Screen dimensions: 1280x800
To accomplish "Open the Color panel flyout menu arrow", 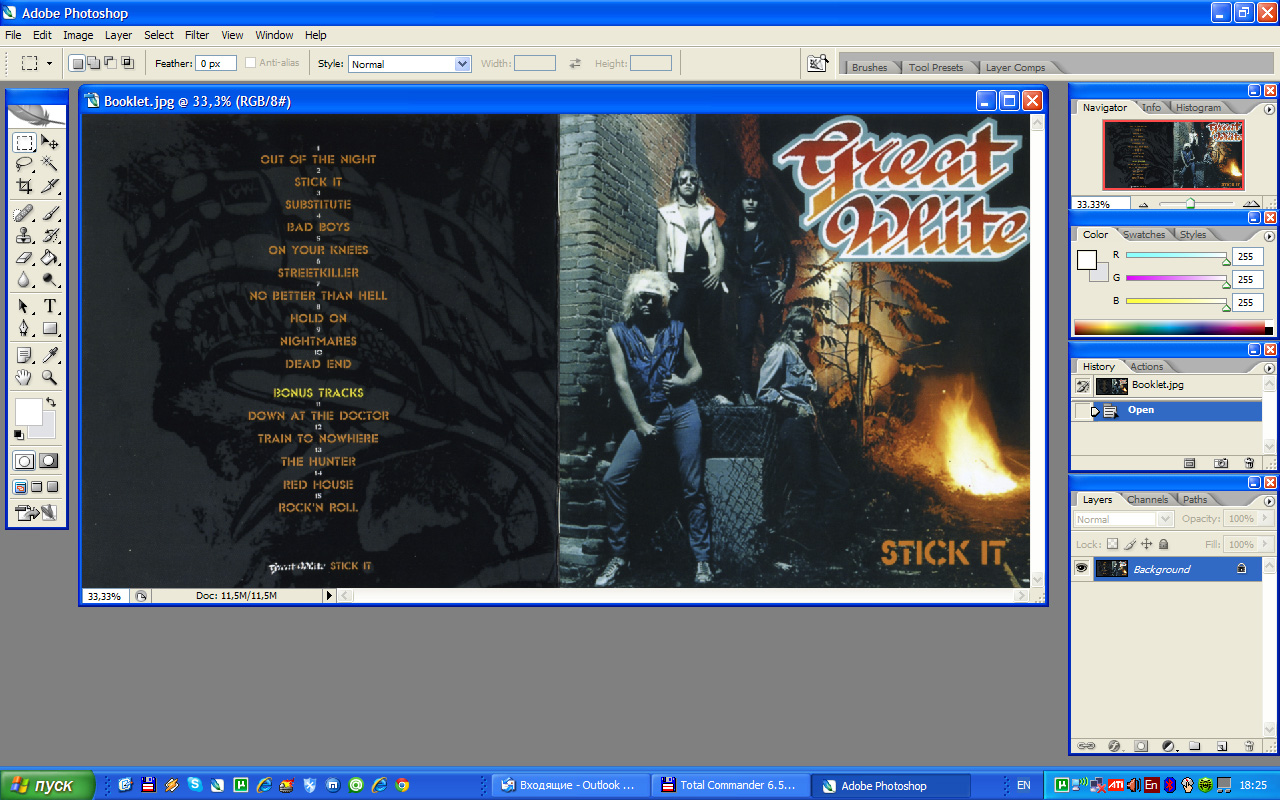I will [x=1269, y=236].
